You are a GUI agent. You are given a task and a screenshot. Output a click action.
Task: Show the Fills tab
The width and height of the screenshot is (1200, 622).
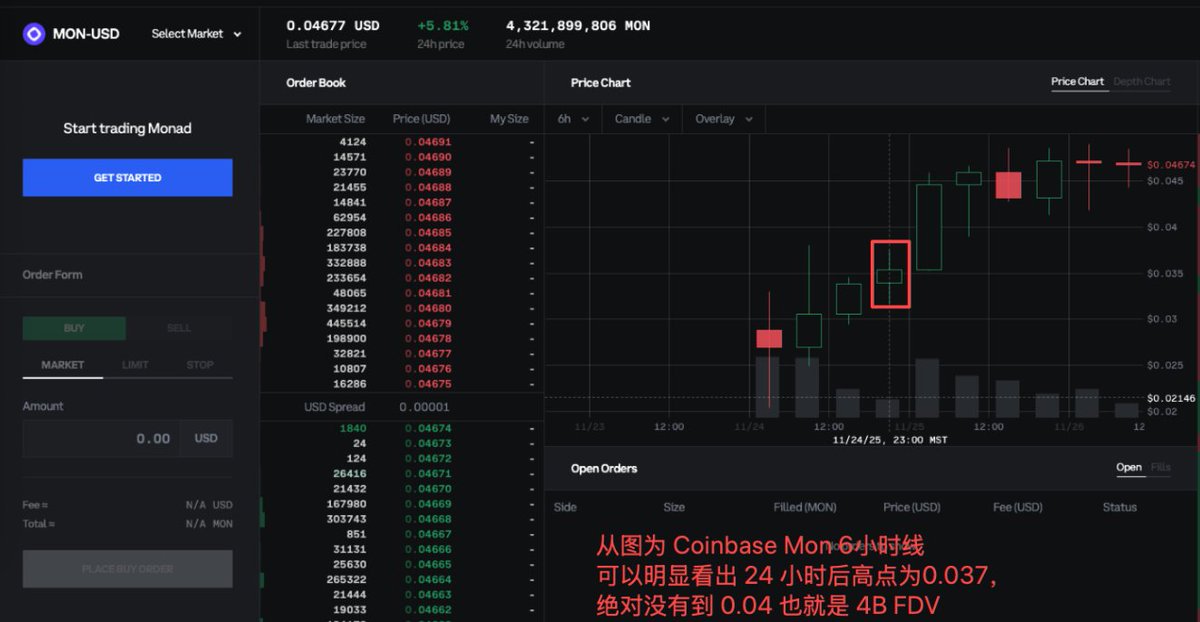coord(1160,467)
